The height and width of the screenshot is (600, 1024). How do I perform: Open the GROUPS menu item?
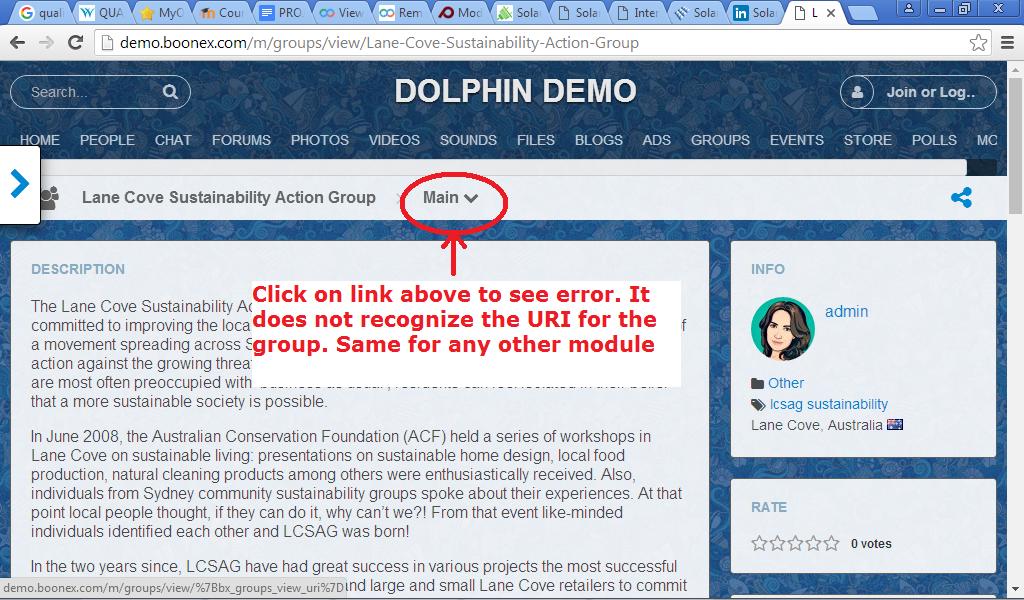[720, 140]
